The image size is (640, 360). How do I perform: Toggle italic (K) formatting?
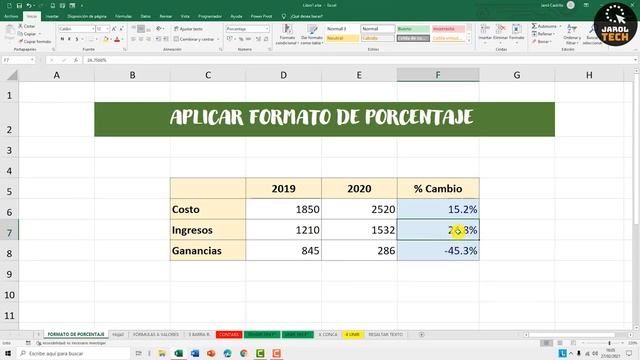69,39
